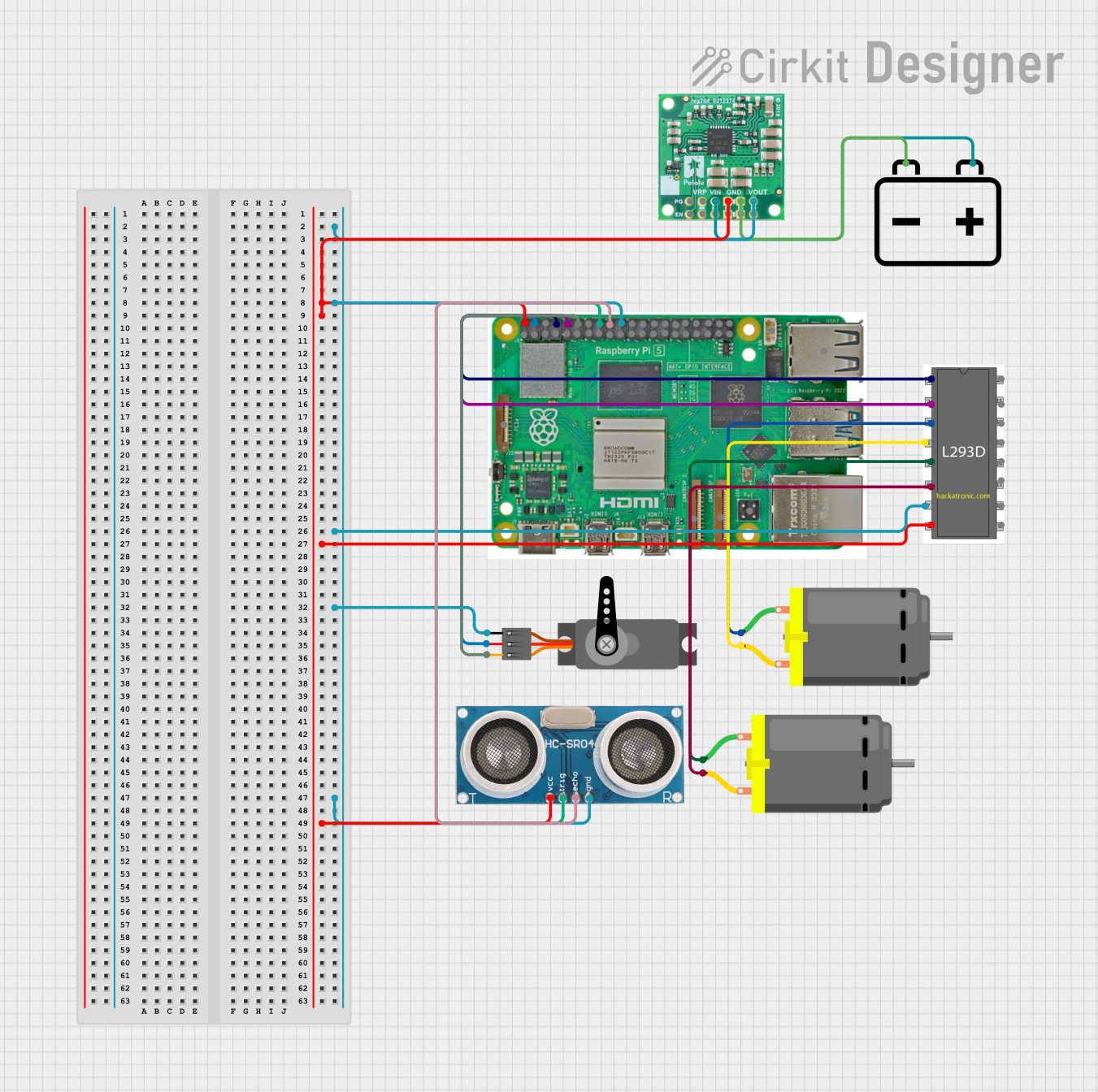
Task: Select the servo motor body
Action: (x=627, y=643)
